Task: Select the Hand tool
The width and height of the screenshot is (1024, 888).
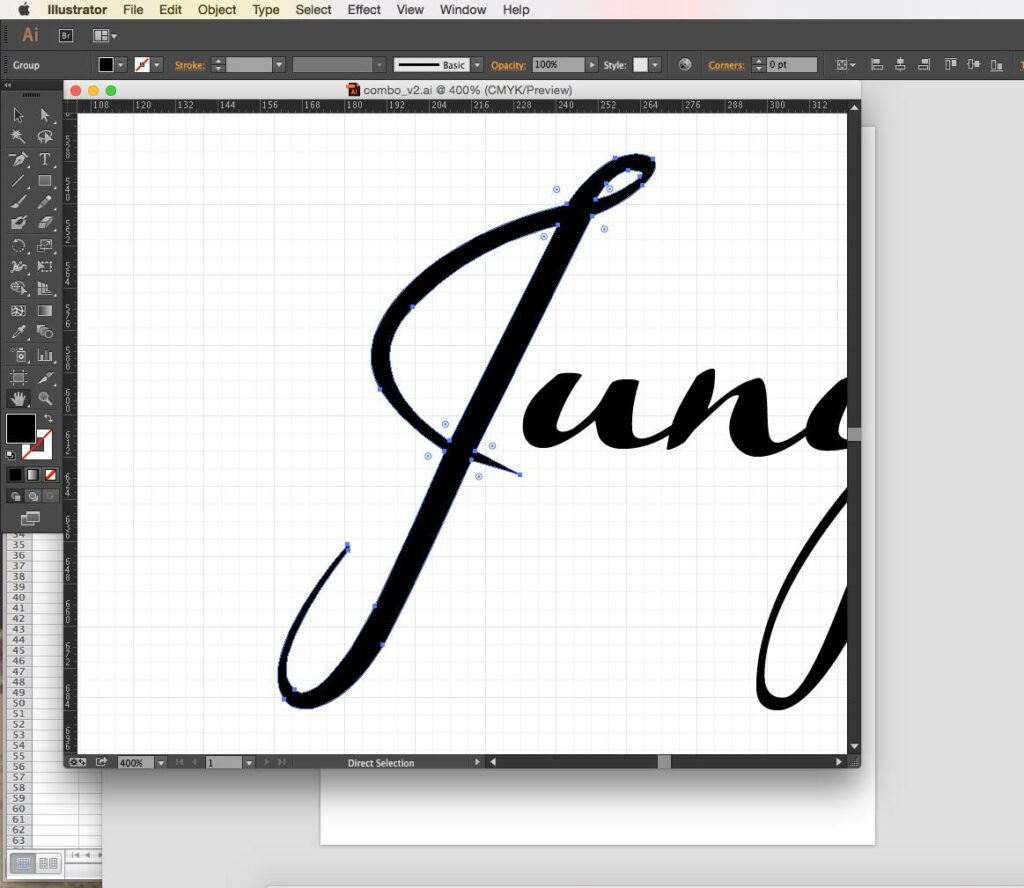Action: pos(18,399)
